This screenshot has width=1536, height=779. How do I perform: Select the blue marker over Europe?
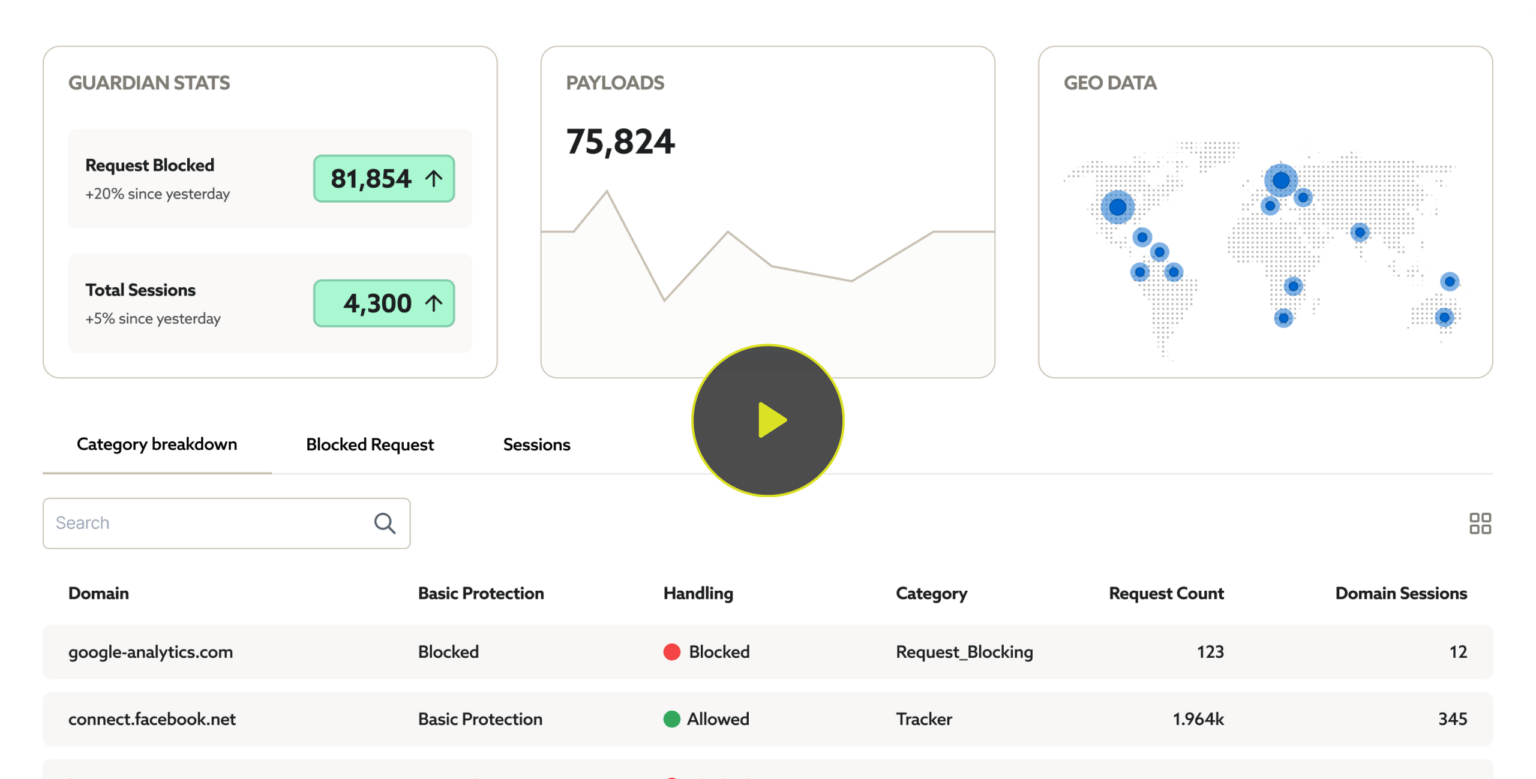[1281, 178]
